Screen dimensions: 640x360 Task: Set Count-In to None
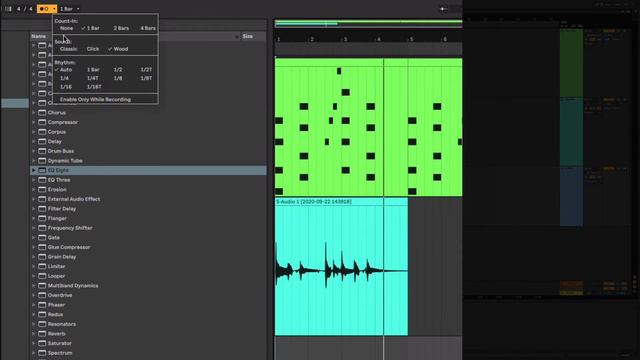tap(66, 28)
